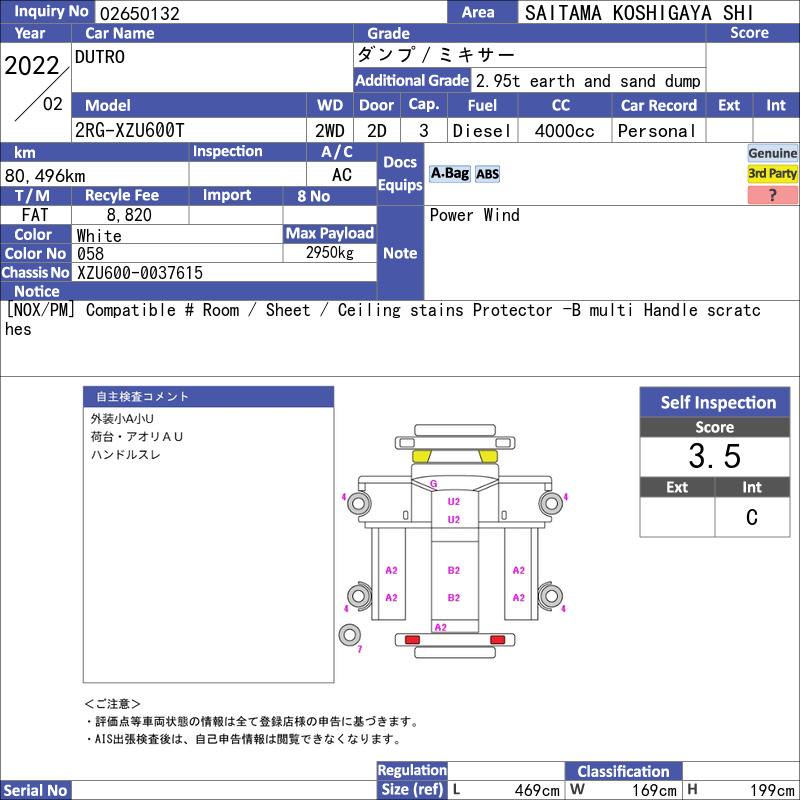Click the door count 2D value

(x=377, y=131)
